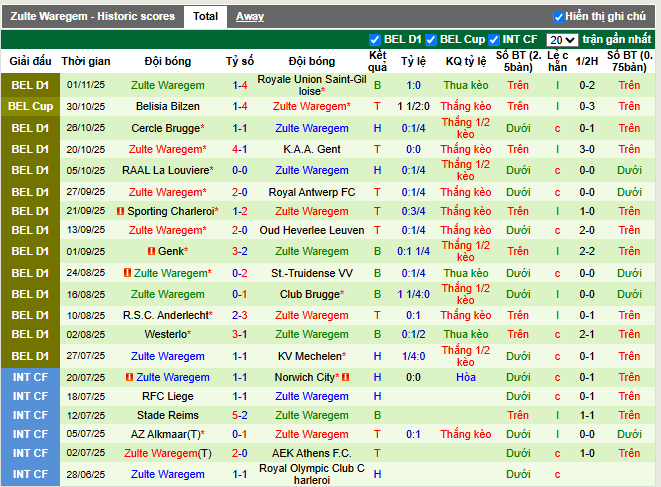Click the trận gần nhất label
Viewport: 661px width, 487px height.
[617, 40]
